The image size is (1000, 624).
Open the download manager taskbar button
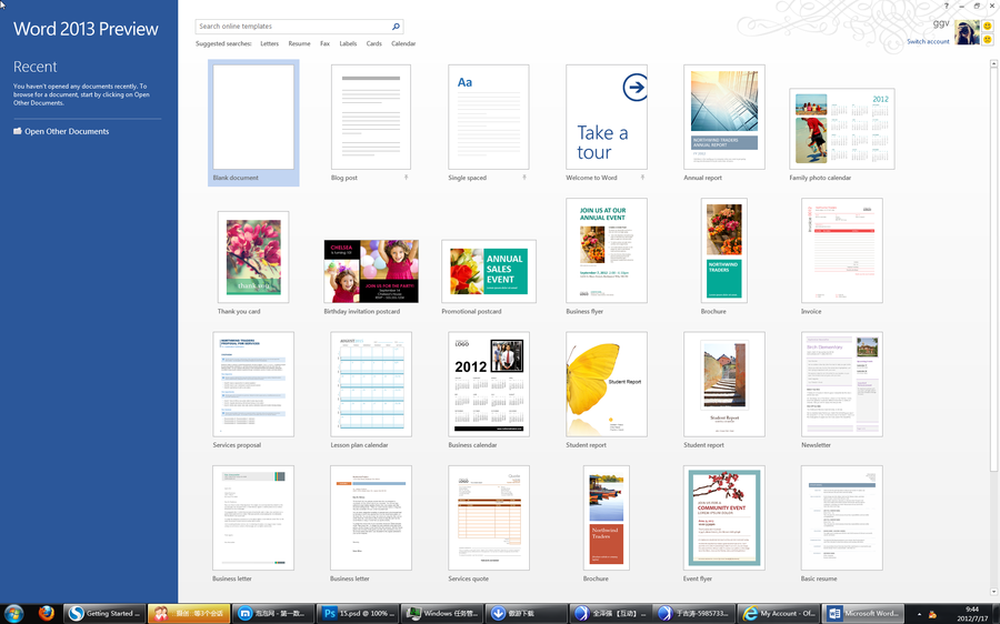click(526, 613)
